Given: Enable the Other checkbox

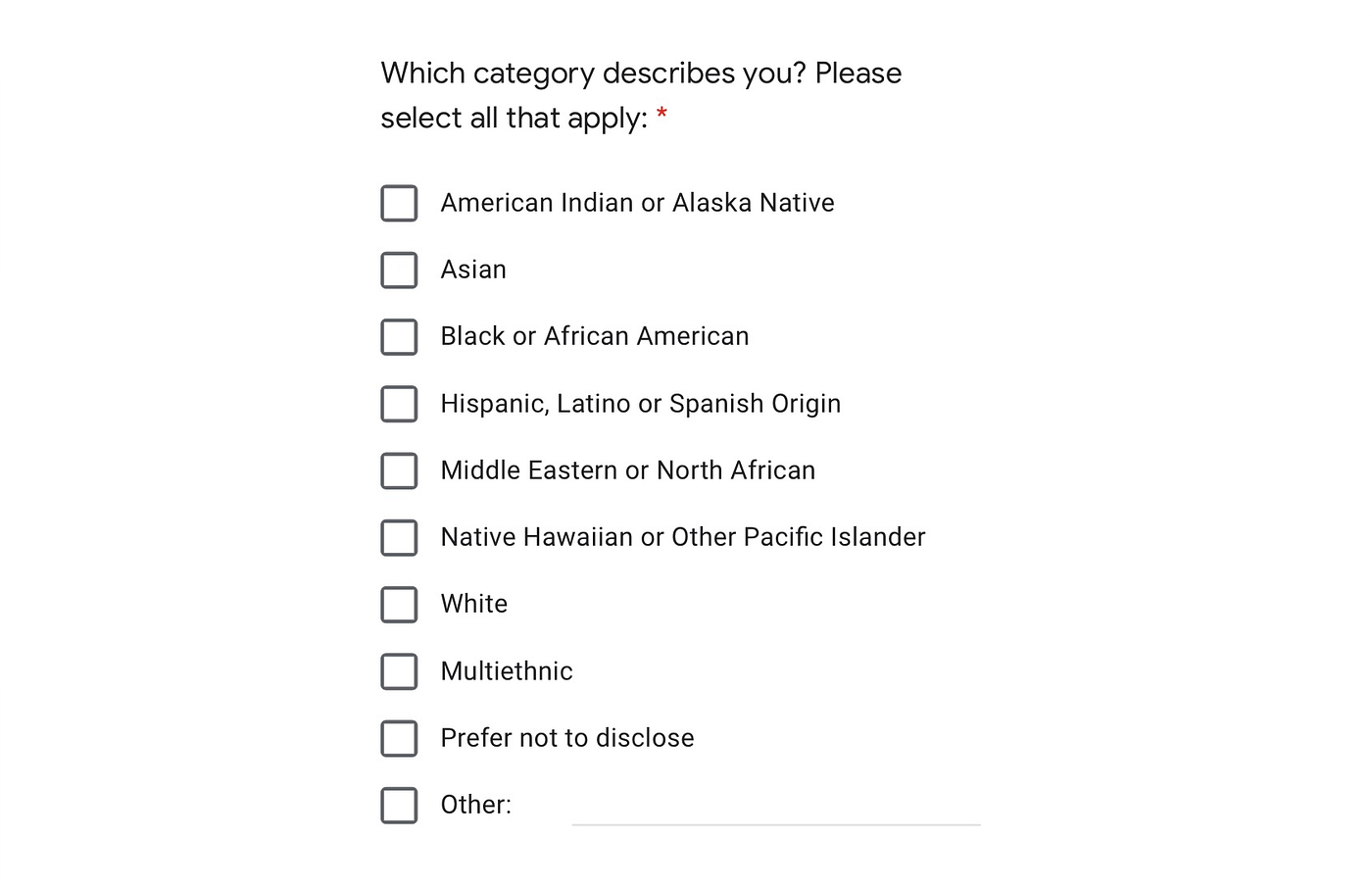Looking at the screenshot, I should [399, 805].
